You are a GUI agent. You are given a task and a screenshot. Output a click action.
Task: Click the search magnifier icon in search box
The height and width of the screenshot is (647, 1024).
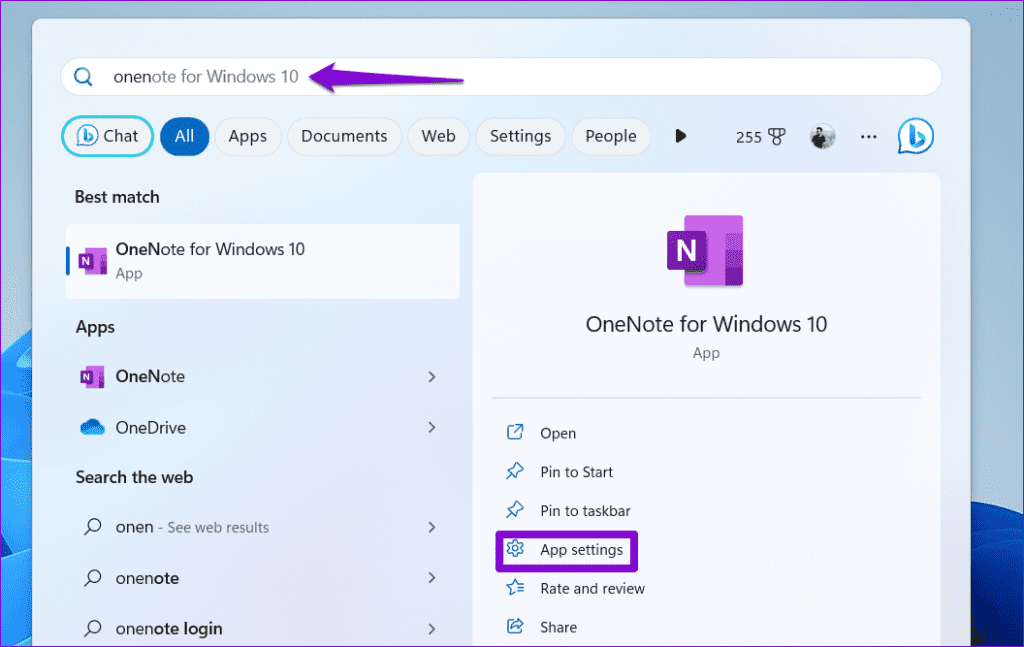coord(83,77)
